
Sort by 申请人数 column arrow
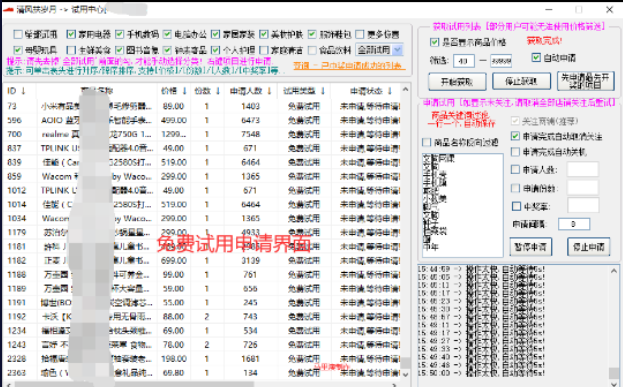pyautogui.click(x=269, y=91)
